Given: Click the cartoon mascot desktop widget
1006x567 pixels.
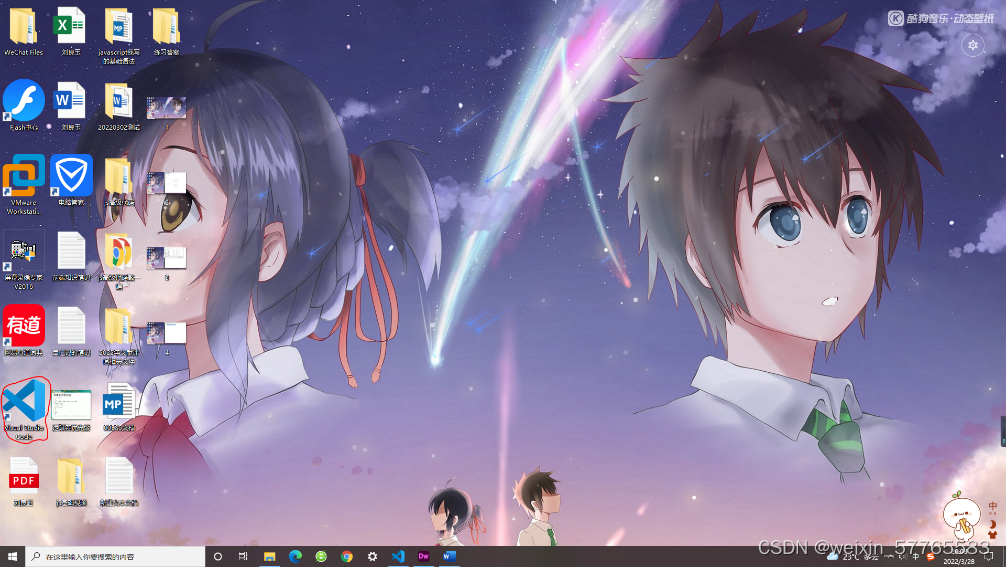Looking at the screenshot, I should coord(962,516).
